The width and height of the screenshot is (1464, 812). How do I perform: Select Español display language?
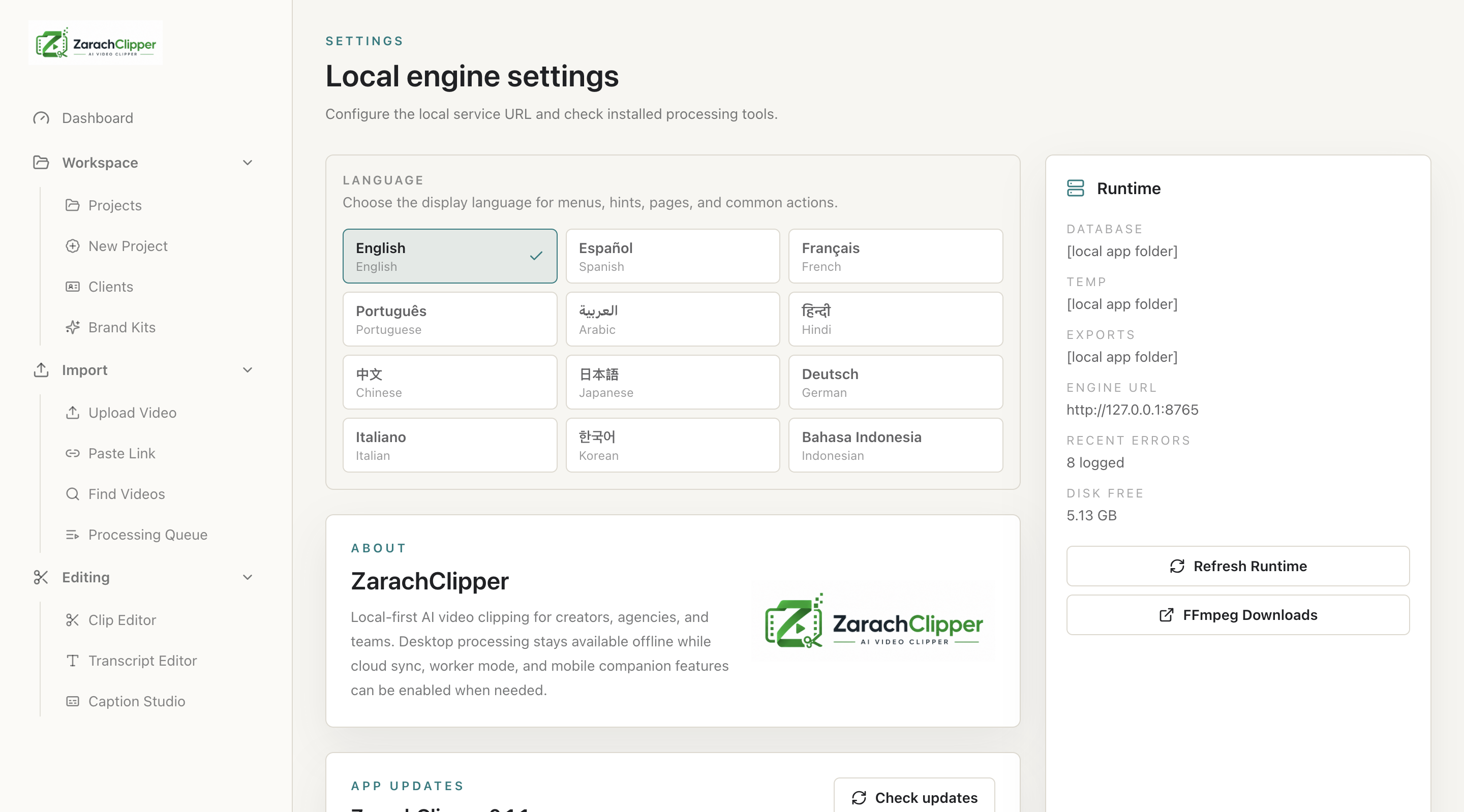click(673, 256)
